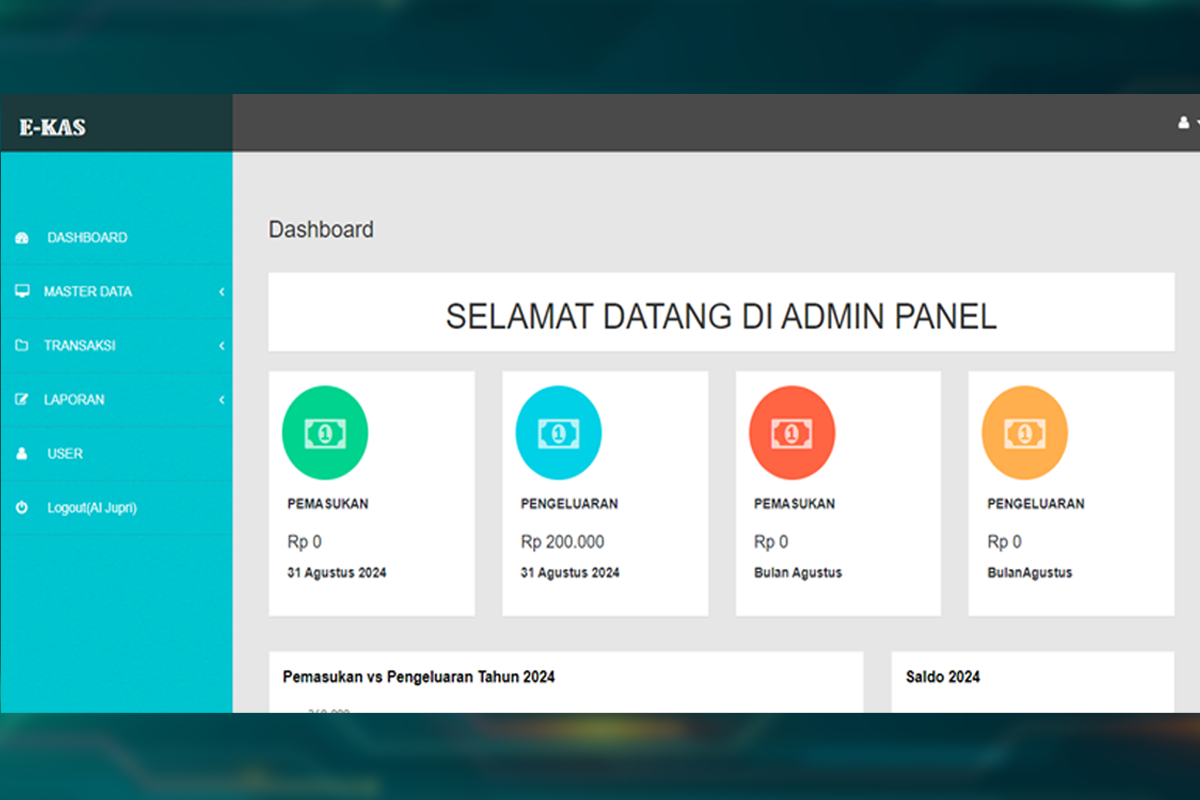Open the Dashboard menu item

[87, 238]
